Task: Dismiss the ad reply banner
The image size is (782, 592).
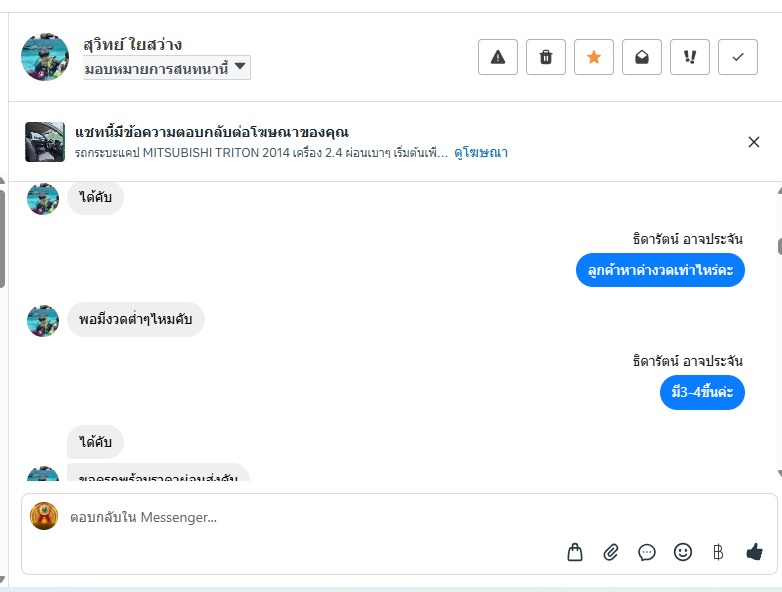Action: tap(754, 142)
